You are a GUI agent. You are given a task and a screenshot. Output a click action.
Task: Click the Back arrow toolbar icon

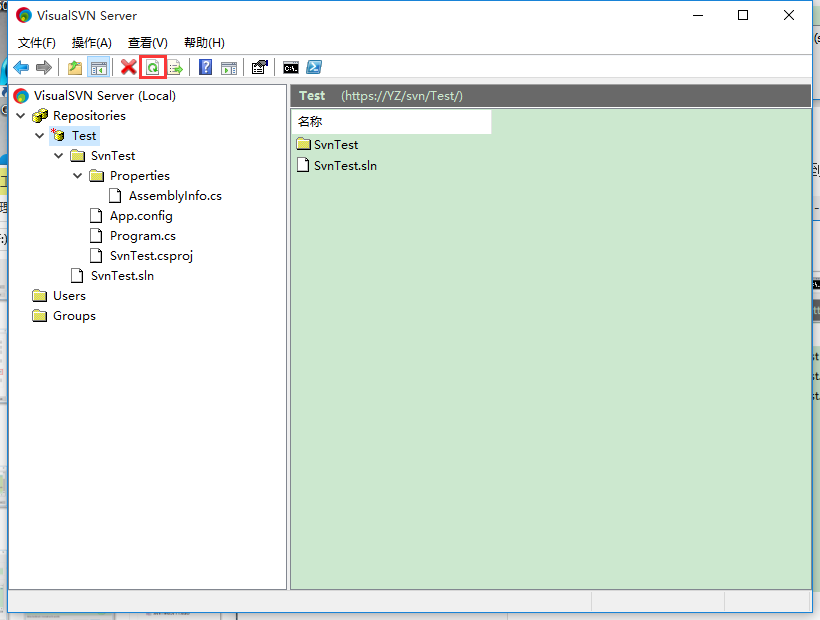pyautogui.click(x=21, y=67)
